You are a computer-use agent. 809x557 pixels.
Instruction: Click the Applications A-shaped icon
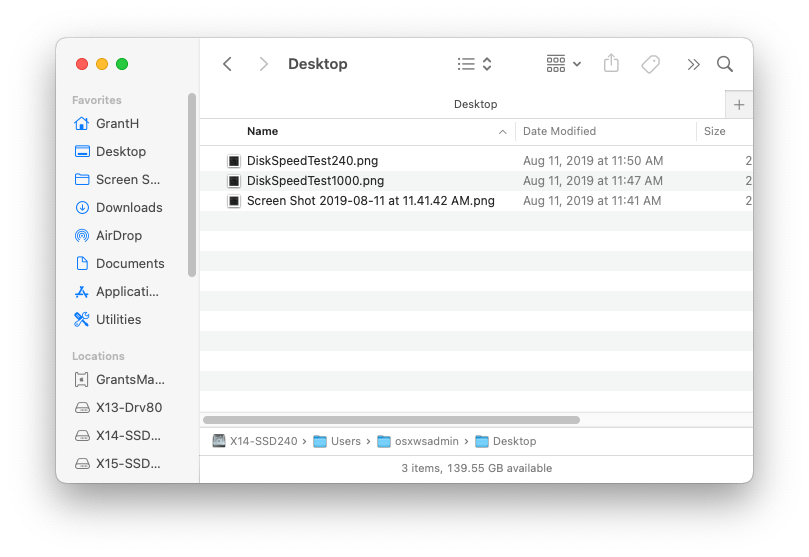coord(82,292)
